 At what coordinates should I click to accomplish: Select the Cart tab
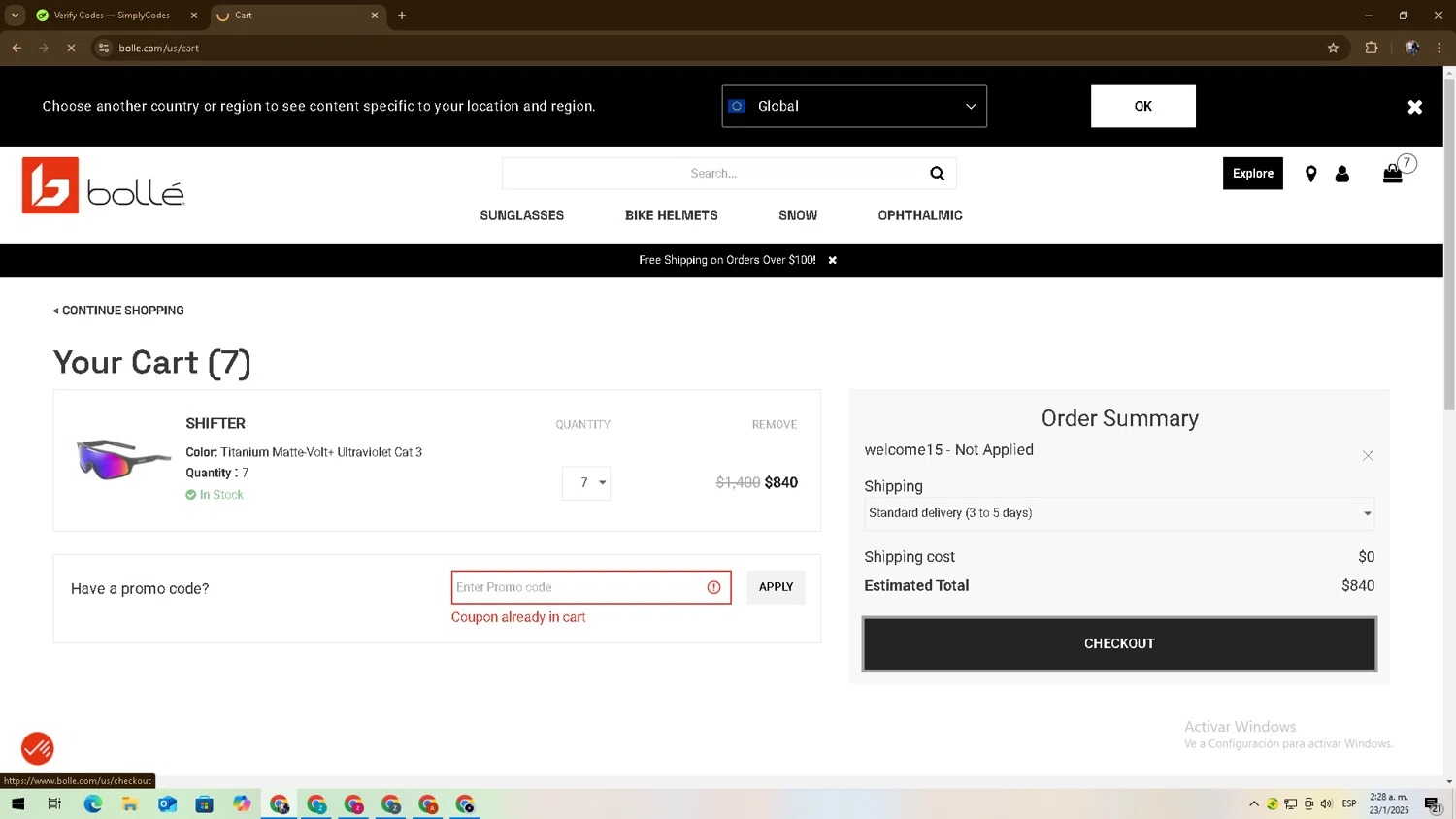297,16
